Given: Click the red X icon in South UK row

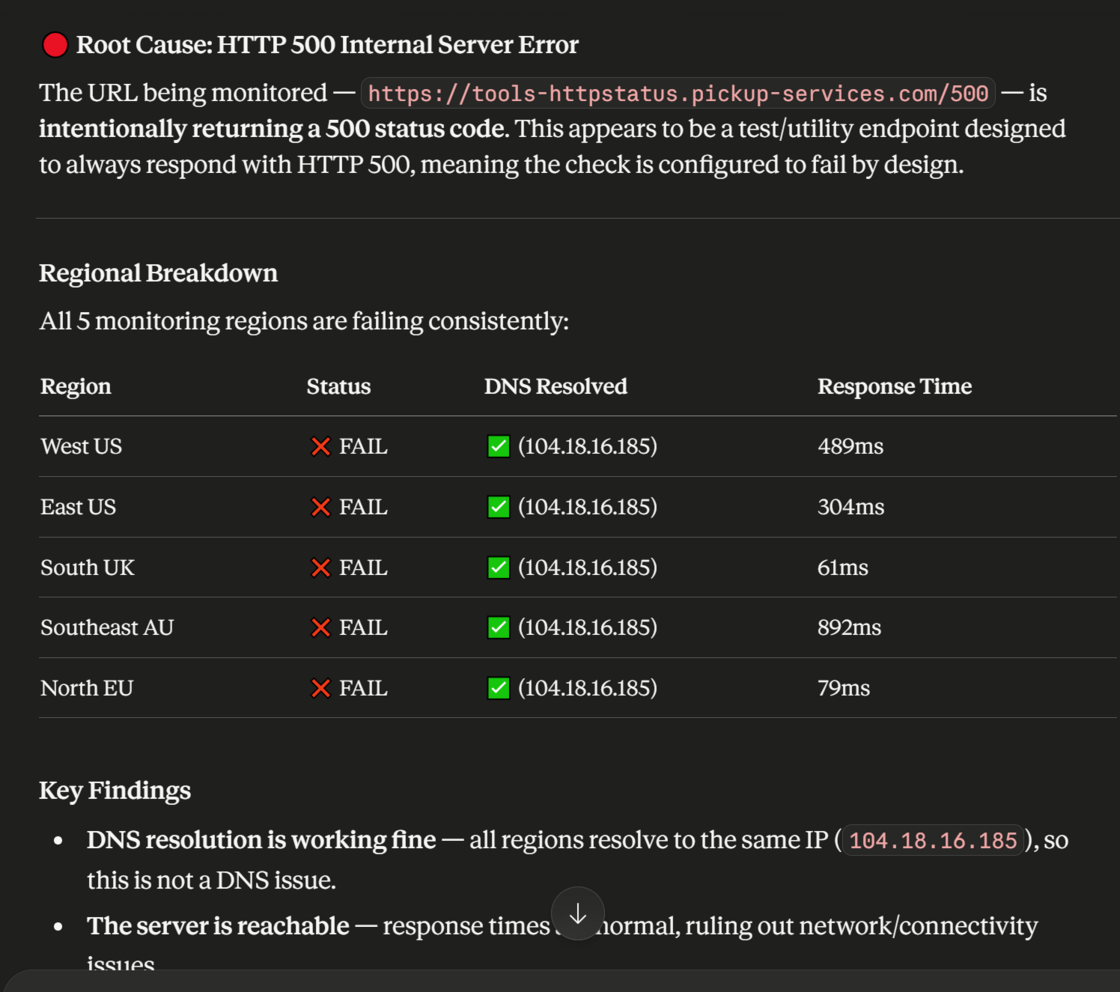Looking at the screenshot, I should coord(321,568).
